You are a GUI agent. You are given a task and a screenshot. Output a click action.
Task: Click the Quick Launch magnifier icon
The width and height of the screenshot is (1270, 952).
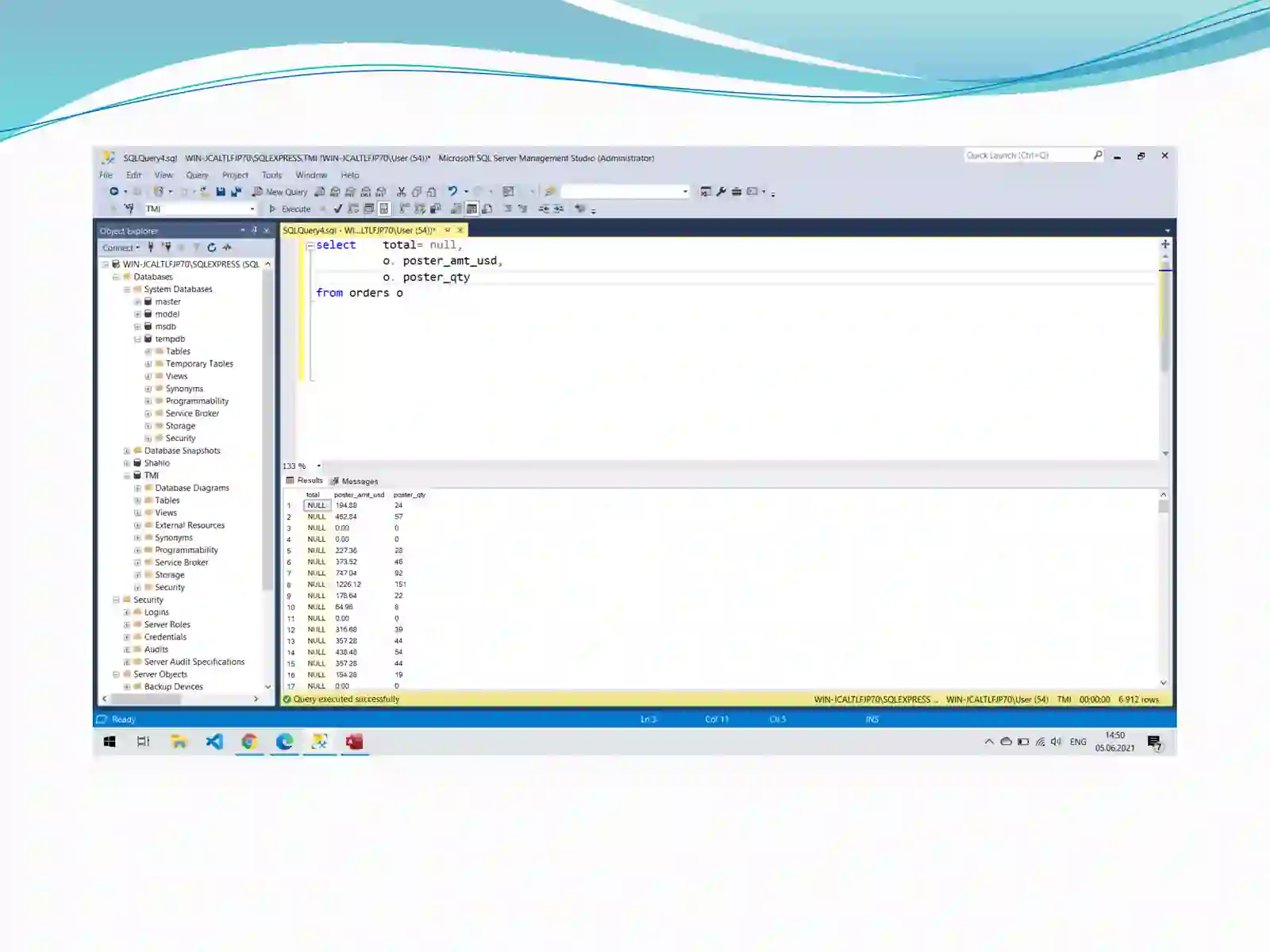(x=1098, y=155)
